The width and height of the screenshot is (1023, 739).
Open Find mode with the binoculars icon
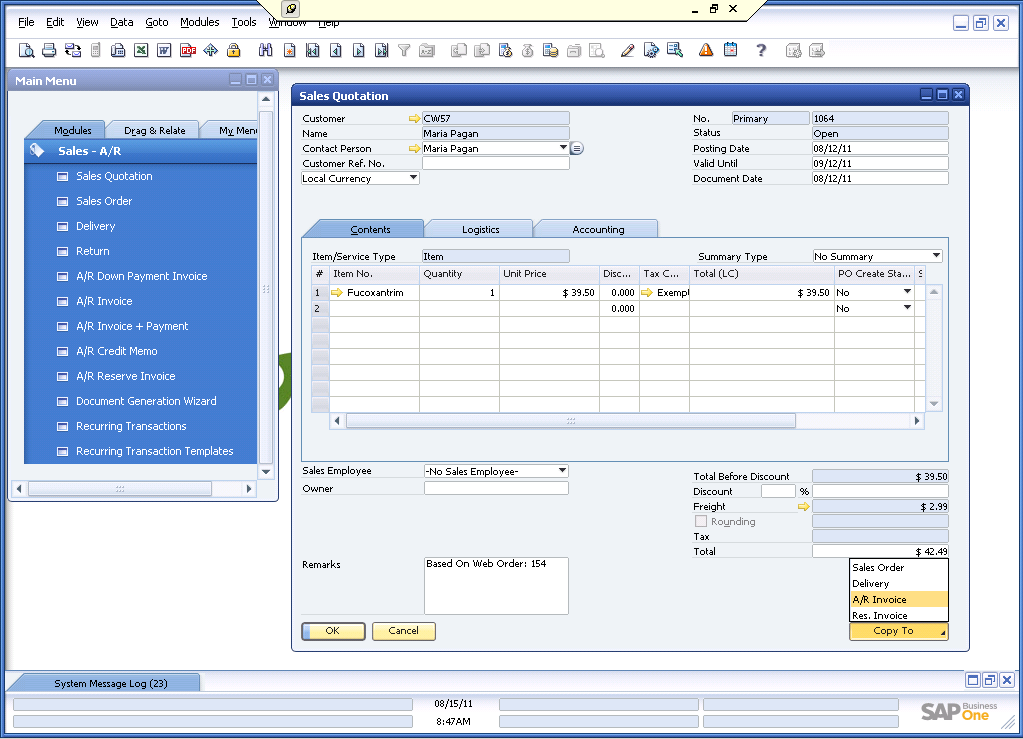point(264,50)
